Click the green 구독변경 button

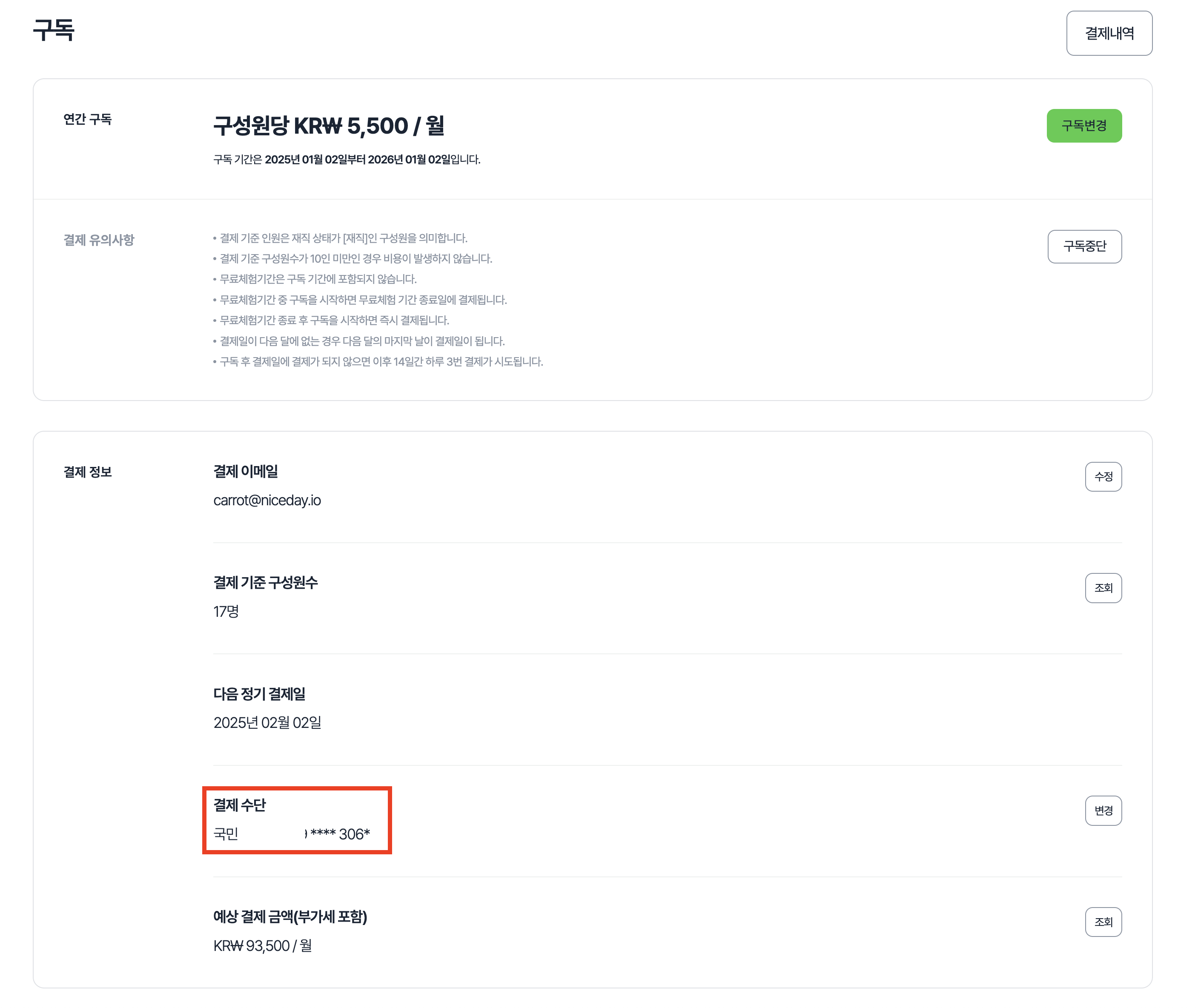coord(1083,126)
